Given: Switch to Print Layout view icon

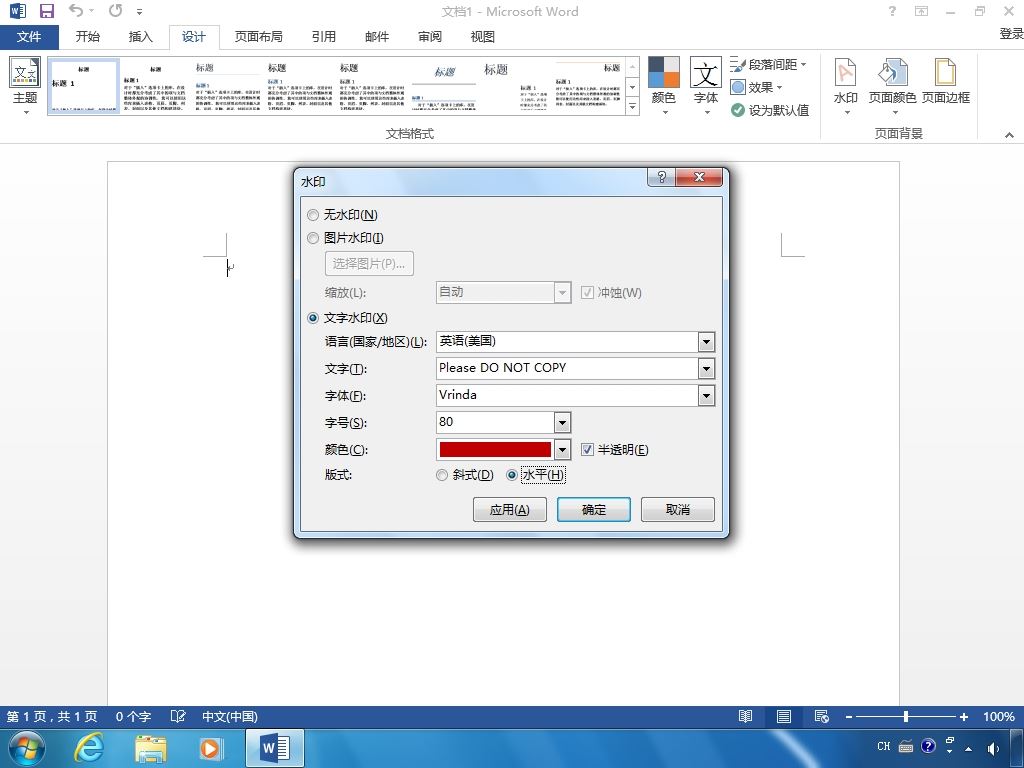Looking at the screenshot, I should pos(784,716).
